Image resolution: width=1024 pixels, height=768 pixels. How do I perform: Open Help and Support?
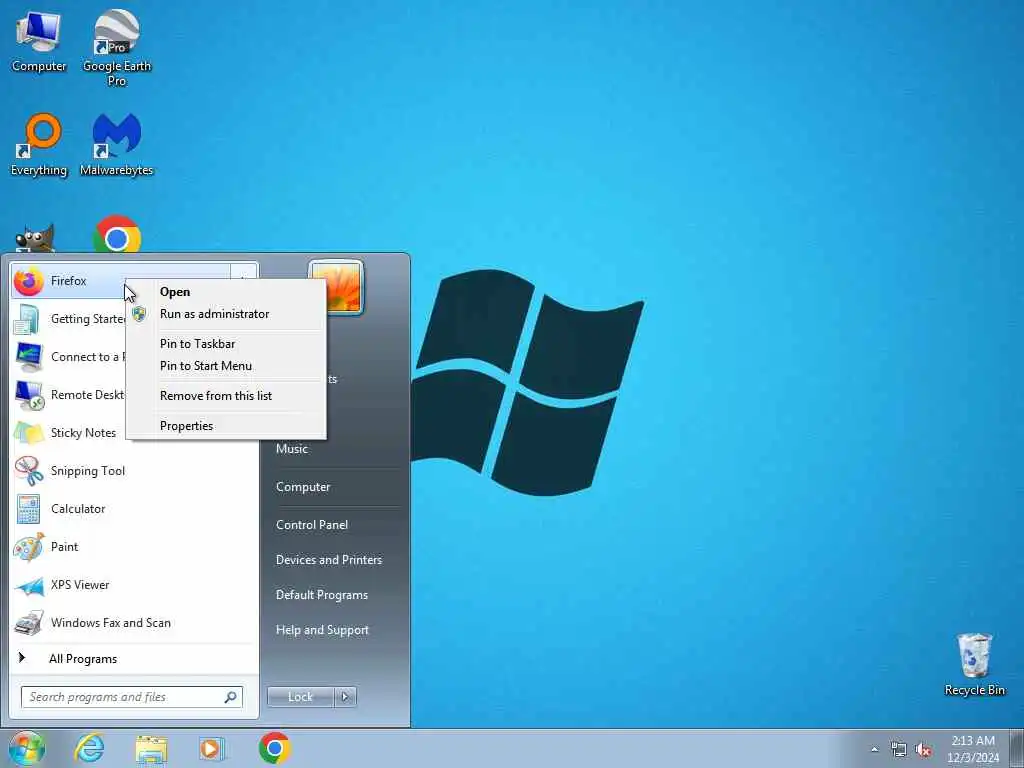[x=322, y=630]
